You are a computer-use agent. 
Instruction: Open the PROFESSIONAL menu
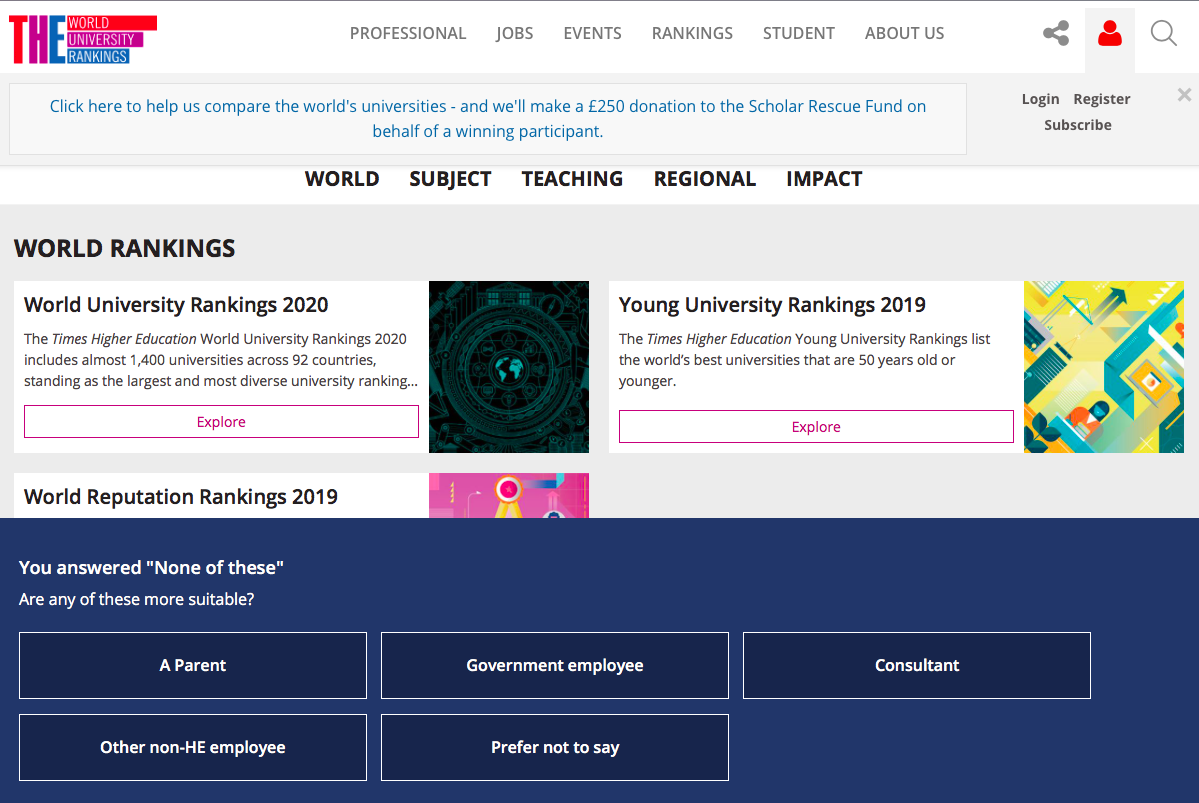408,34
